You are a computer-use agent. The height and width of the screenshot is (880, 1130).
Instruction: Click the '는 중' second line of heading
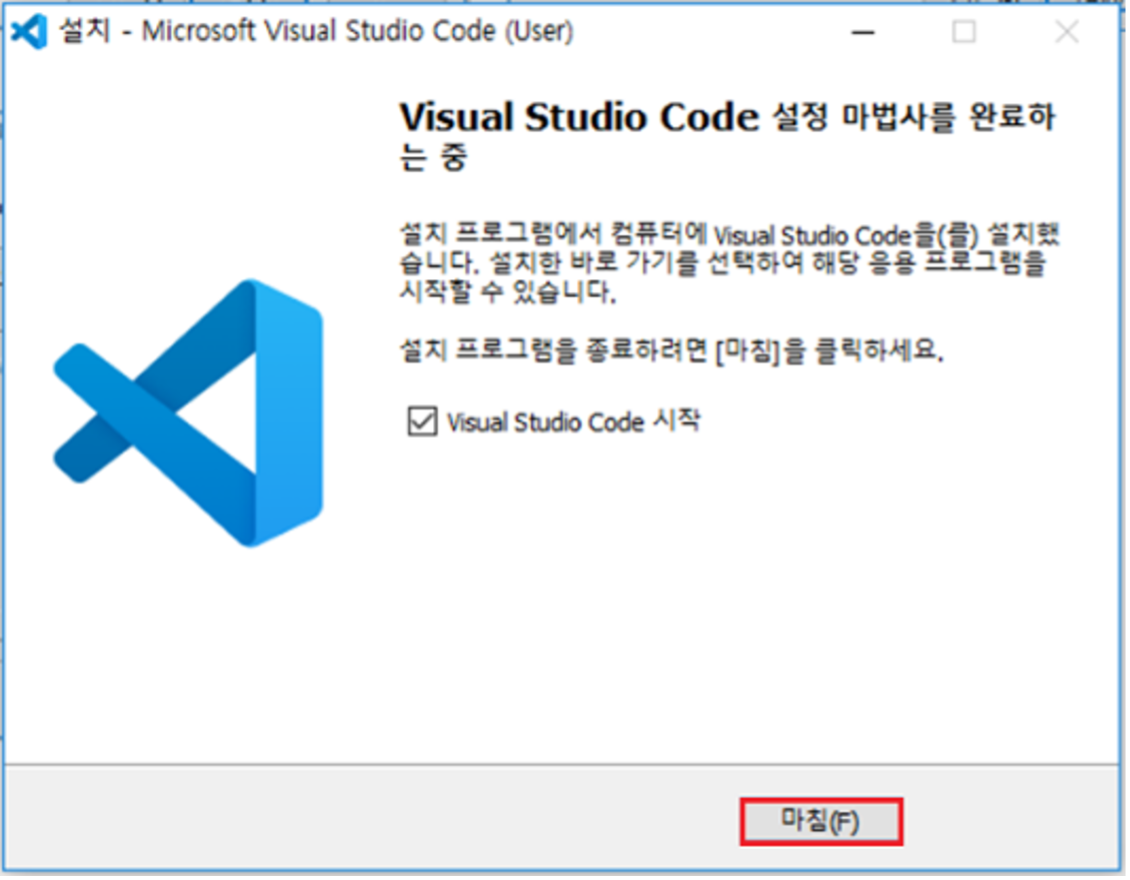pos(433,158)
